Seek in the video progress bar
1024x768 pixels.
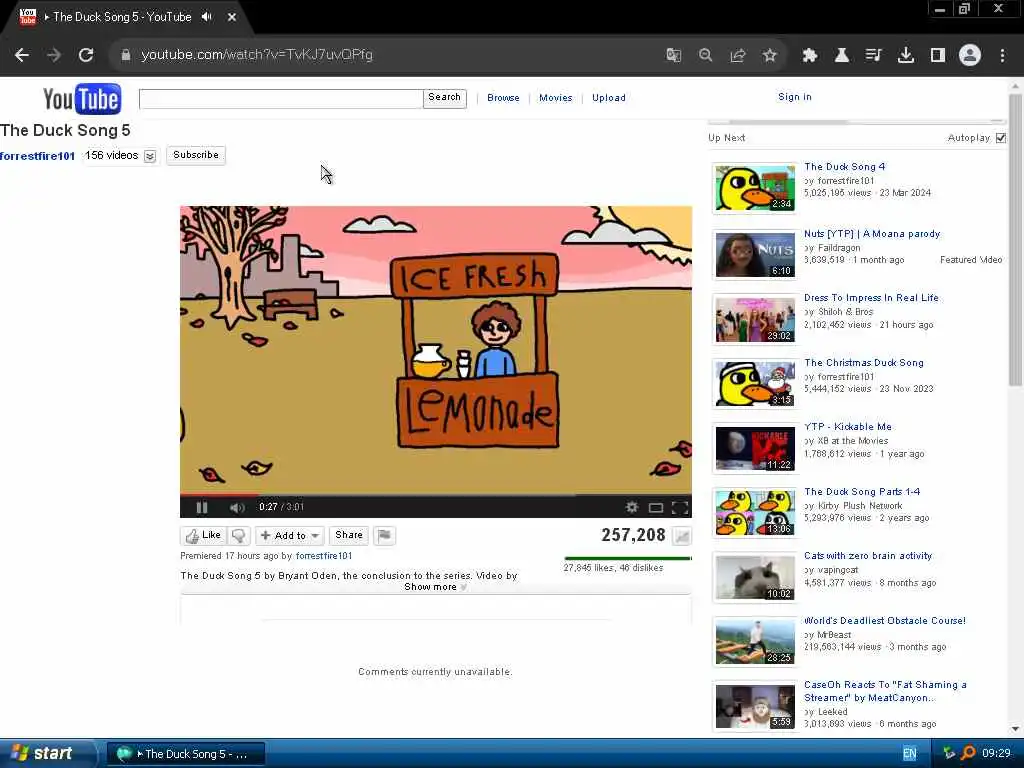[x=436, y=495]
